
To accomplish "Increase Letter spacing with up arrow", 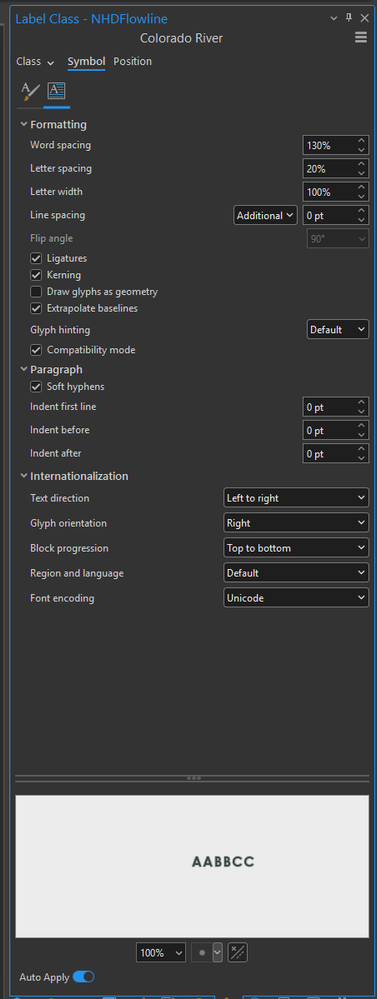I will [x=361, y=164].
